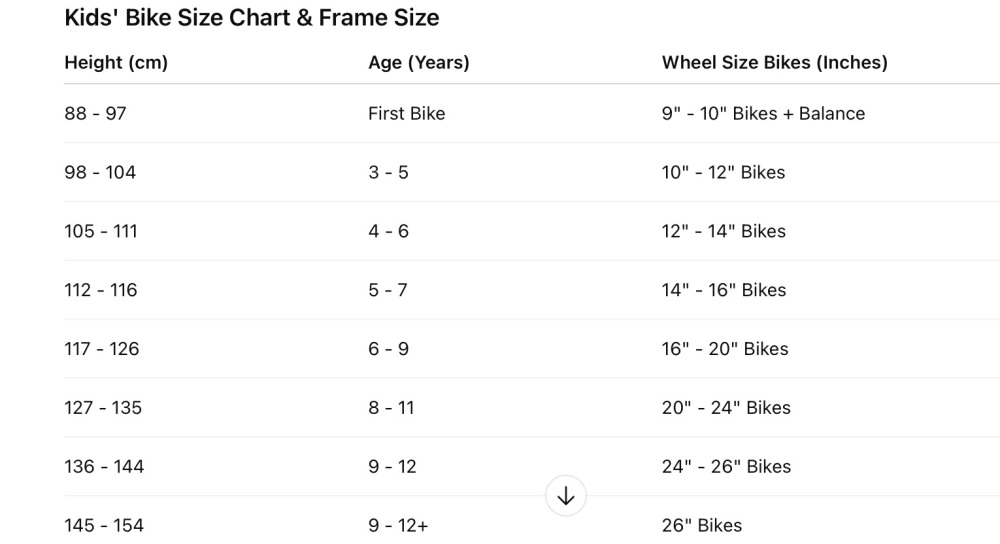Viewport: 1000px width, 544px height.
Task: Click the 105 - 111 height cell
Action: (x=101, y=231)
